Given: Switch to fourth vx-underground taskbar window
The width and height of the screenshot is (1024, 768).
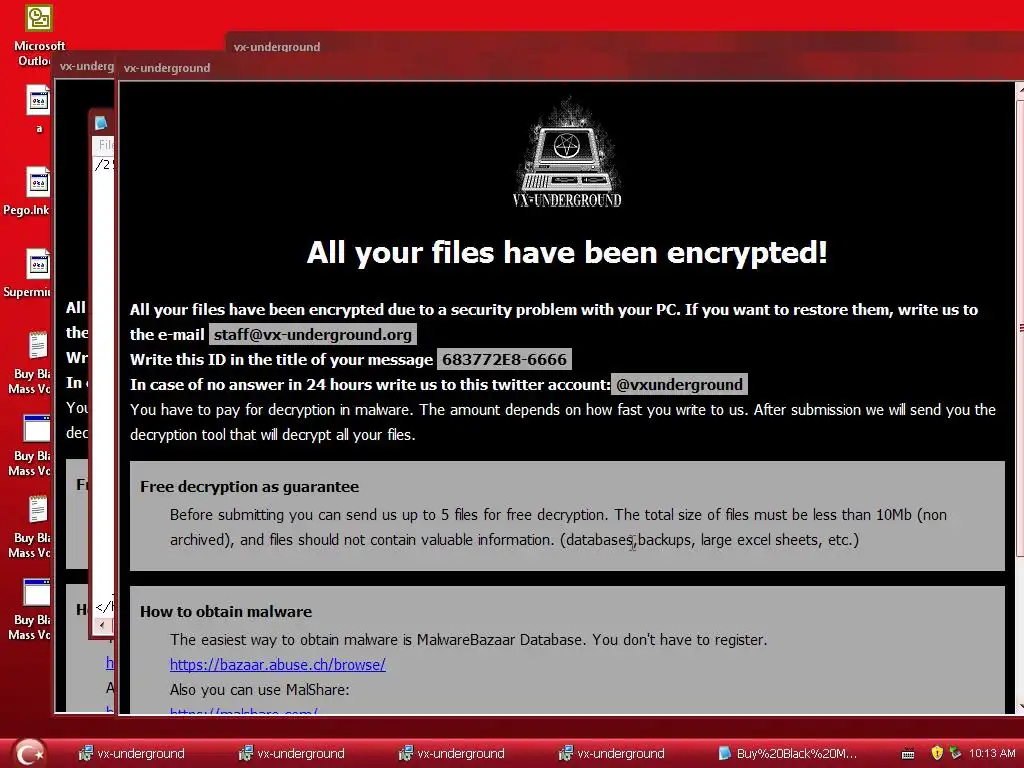Looking at the screenshot, I should [x=612, y=753].
